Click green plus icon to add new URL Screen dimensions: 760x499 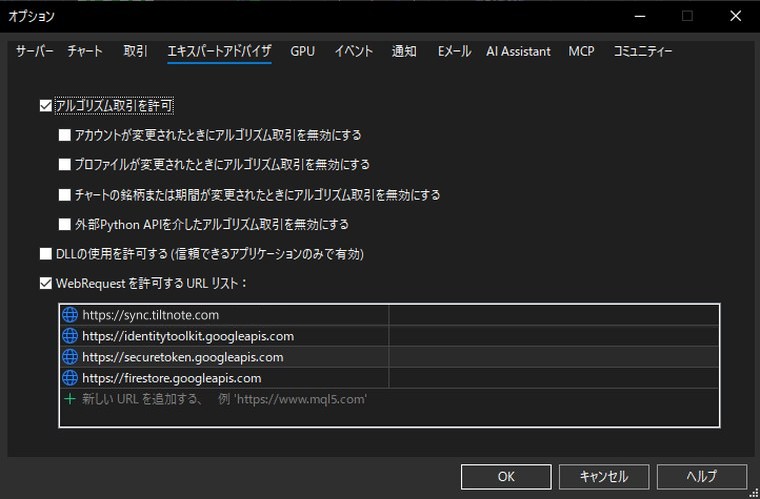70,399
